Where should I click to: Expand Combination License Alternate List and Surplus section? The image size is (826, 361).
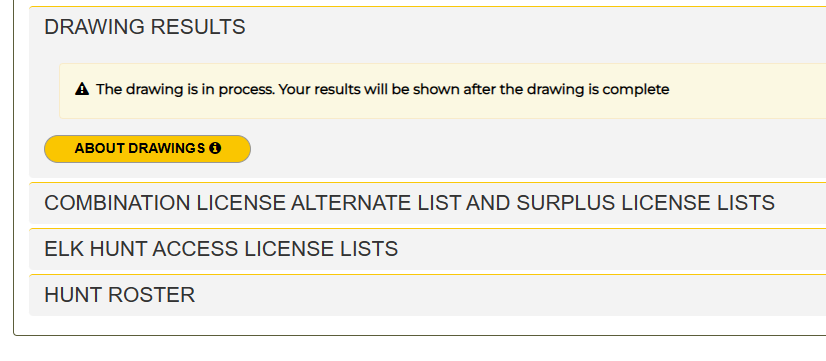pos(427,203)
